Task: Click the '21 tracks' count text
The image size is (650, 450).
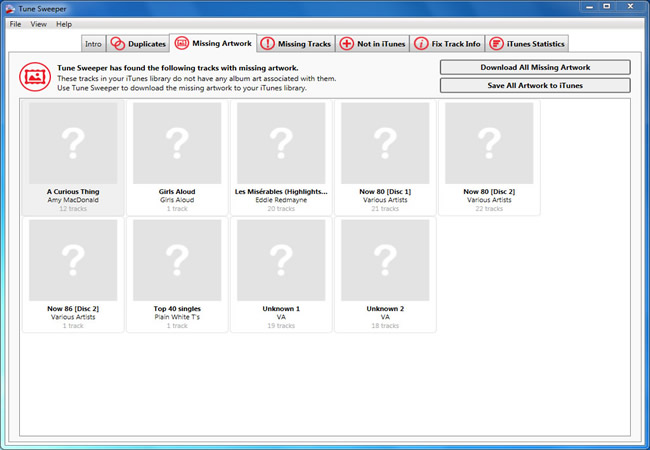Action: tap(385, 208)
